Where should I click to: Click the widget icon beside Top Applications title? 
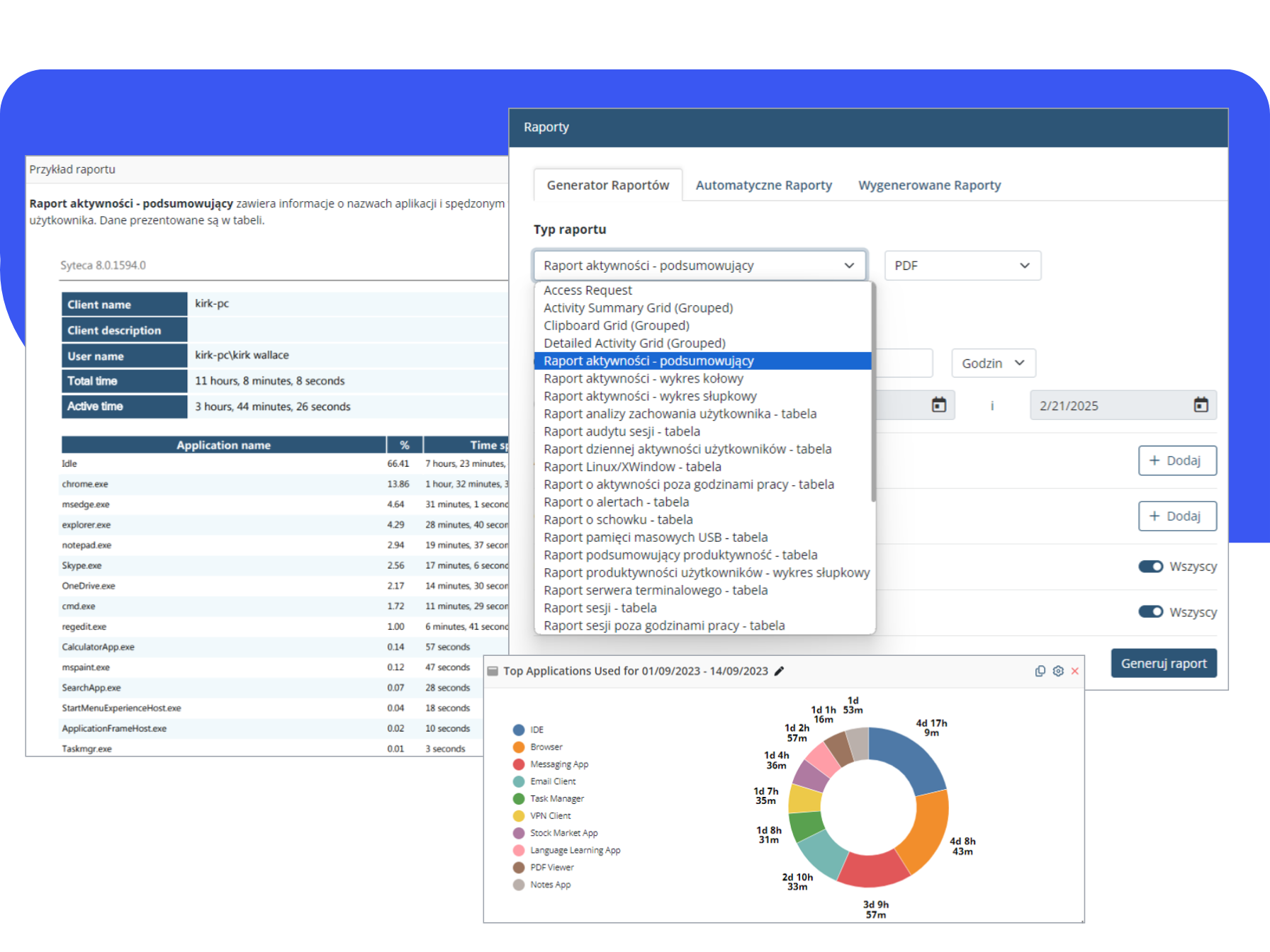point(493,671)
